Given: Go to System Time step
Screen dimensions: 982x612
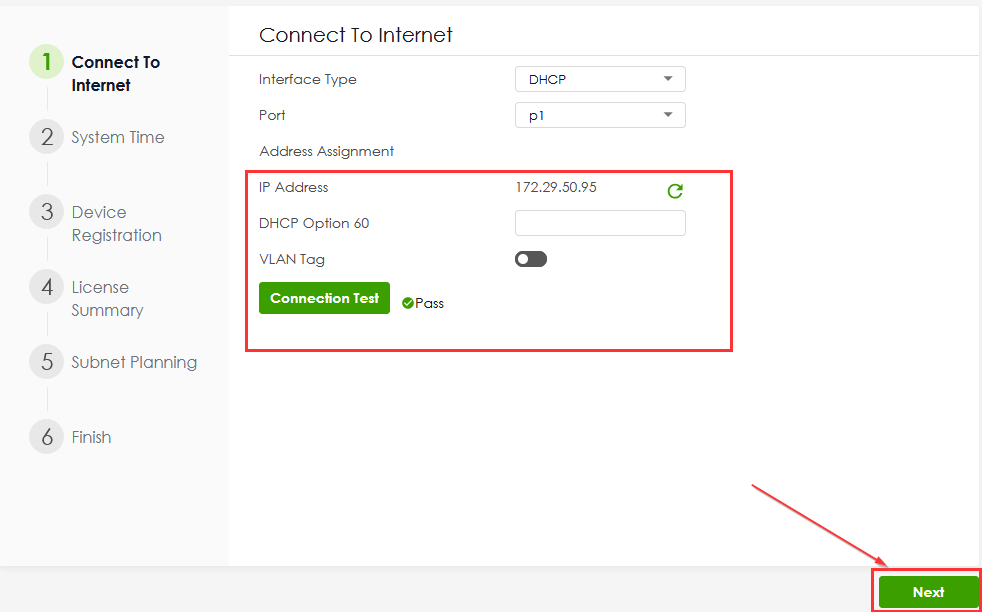Looking at the screenshot, I should (118, 137).
